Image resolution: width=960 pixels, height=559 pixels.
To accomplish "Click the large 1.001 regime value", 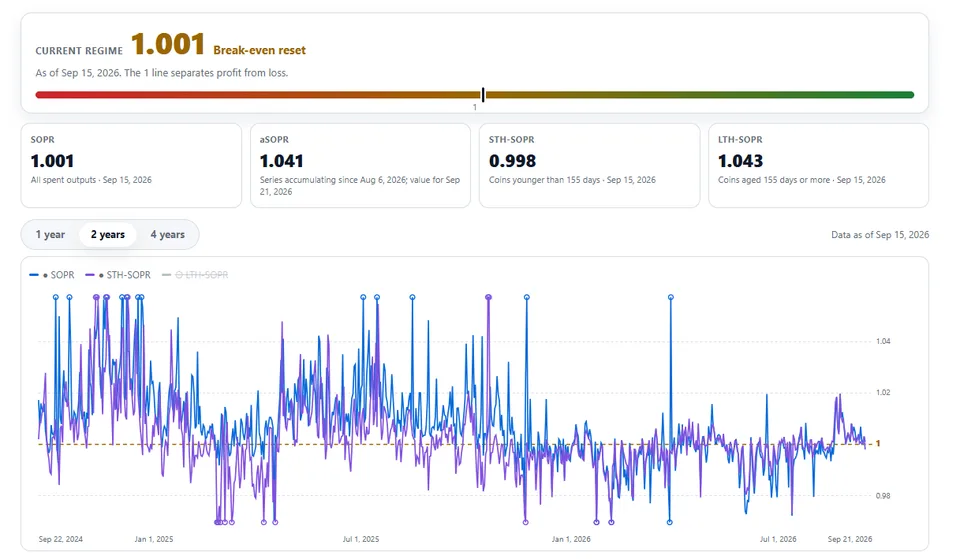I will pyautogui.click(x=168, y=44).
